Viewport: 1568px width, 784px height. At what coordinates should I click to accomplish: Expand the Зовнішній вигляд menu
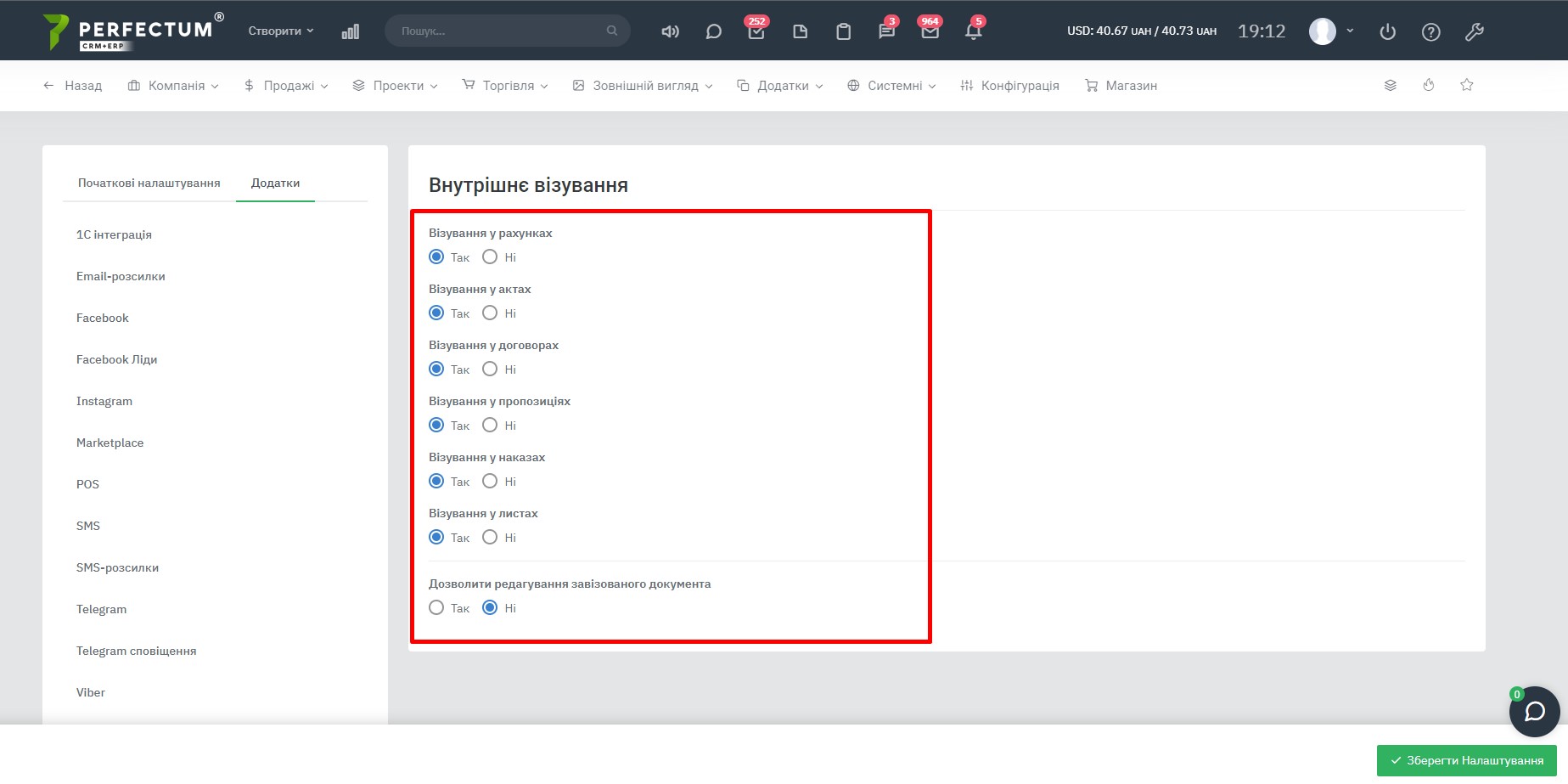(x=643, y=85)
